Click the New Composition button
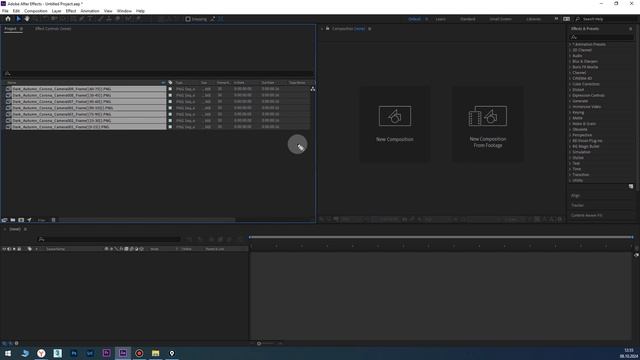This screenshot has width=640, height=360. [394, 124]
